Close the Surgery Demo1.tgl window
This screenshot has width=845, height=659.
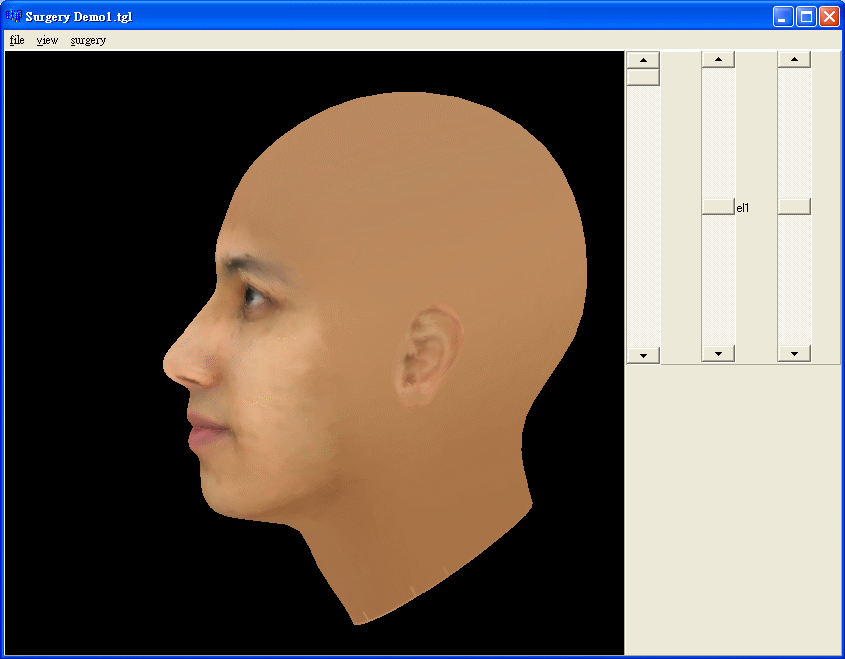[829, 17]
